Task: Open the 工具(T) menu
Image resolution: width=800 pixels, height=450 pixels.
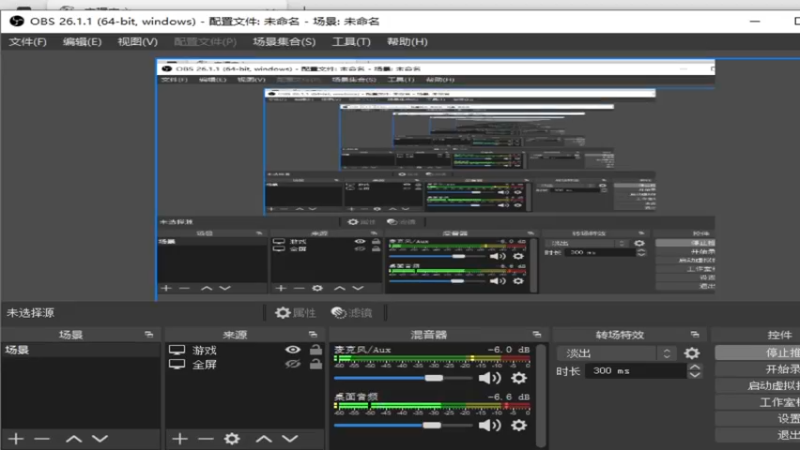Action: point(351,42)
